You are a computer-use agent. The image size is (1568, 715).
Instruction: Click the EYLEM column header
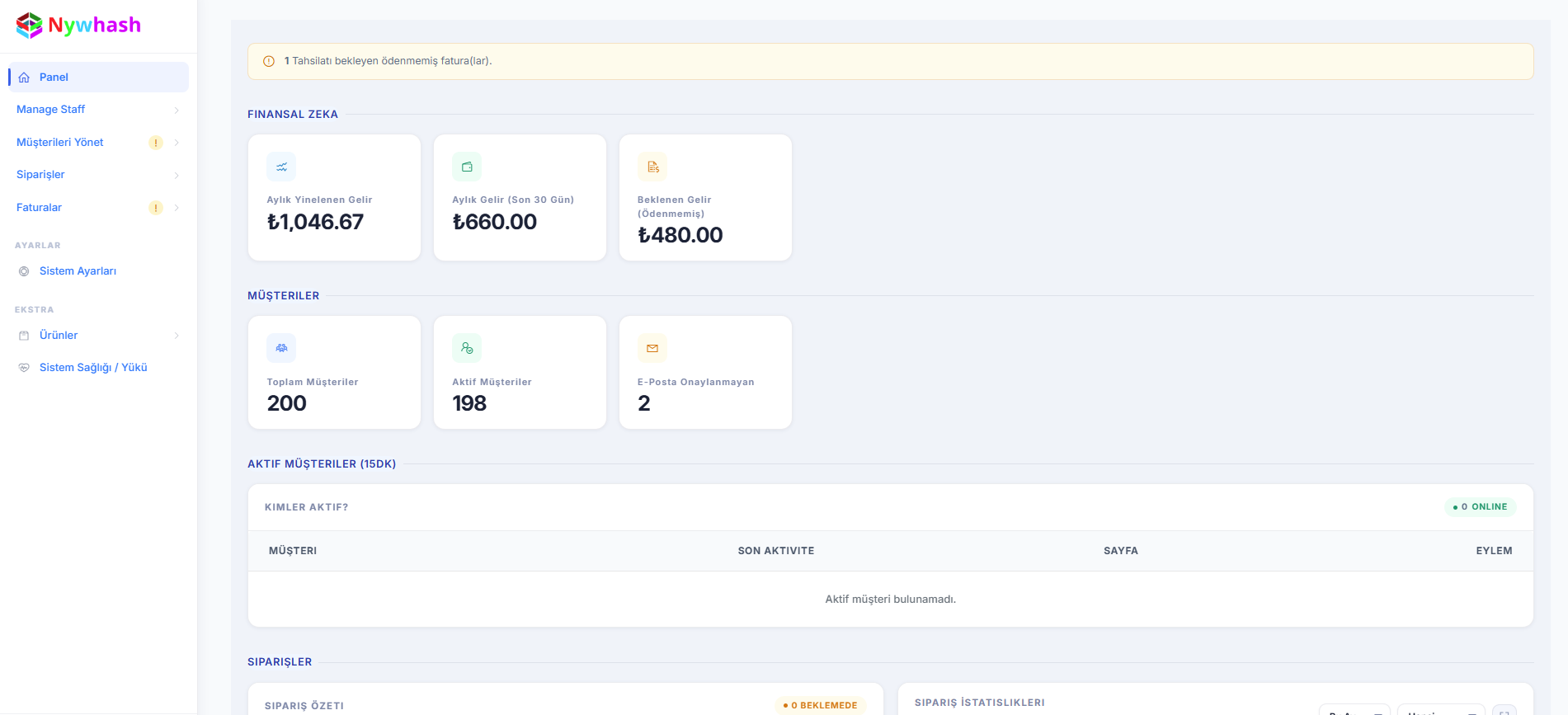click(x=1494, y=551)
